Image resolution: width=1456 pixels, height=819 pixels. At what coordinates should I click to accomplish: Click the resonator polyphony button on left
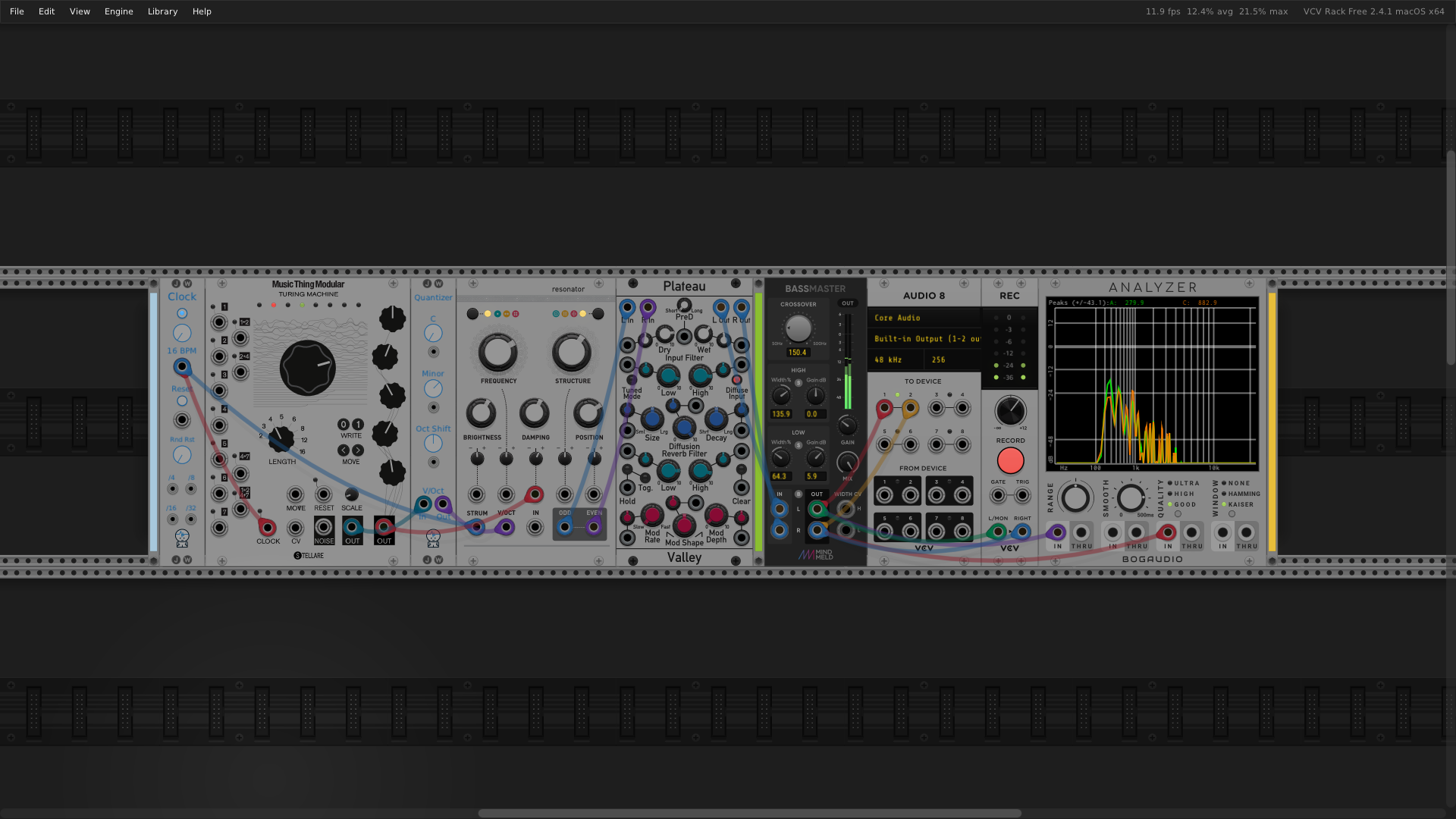[x=472, y=314]
